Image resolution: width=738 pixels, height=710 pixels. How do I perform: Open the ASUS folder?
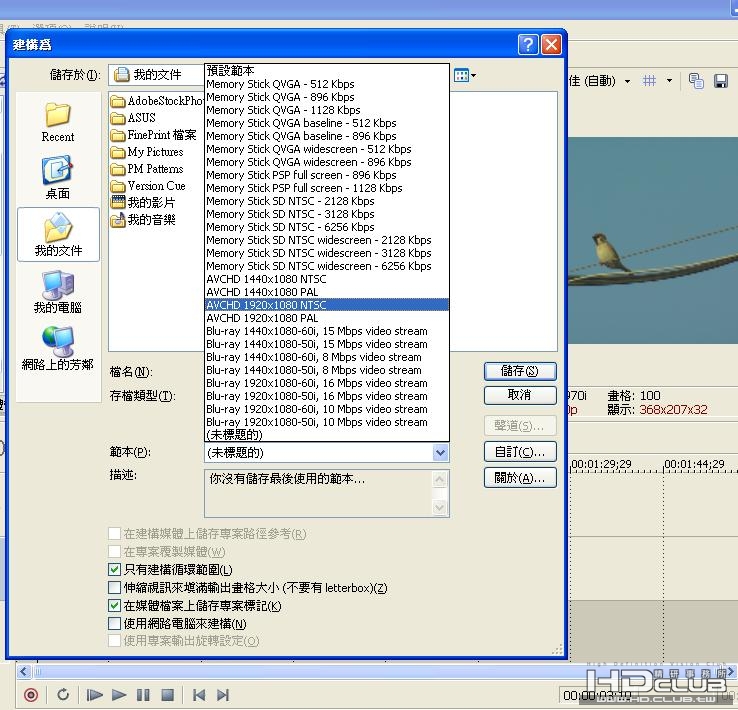pyautogui.click(x=133, y=118)
